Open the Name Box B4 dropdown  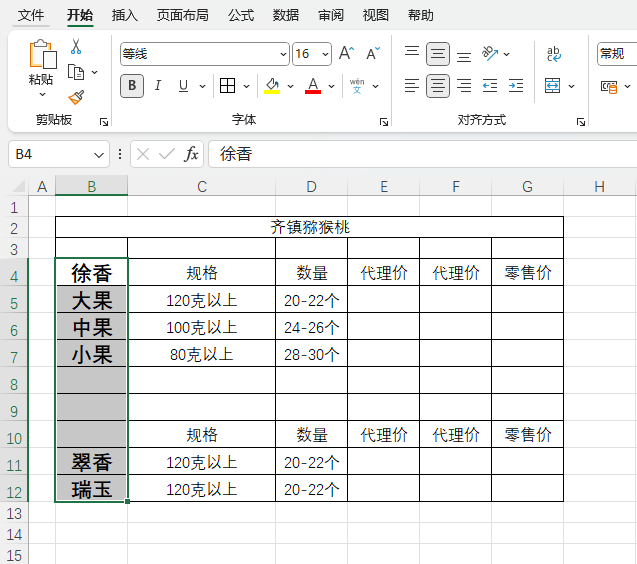coord(99,155)
